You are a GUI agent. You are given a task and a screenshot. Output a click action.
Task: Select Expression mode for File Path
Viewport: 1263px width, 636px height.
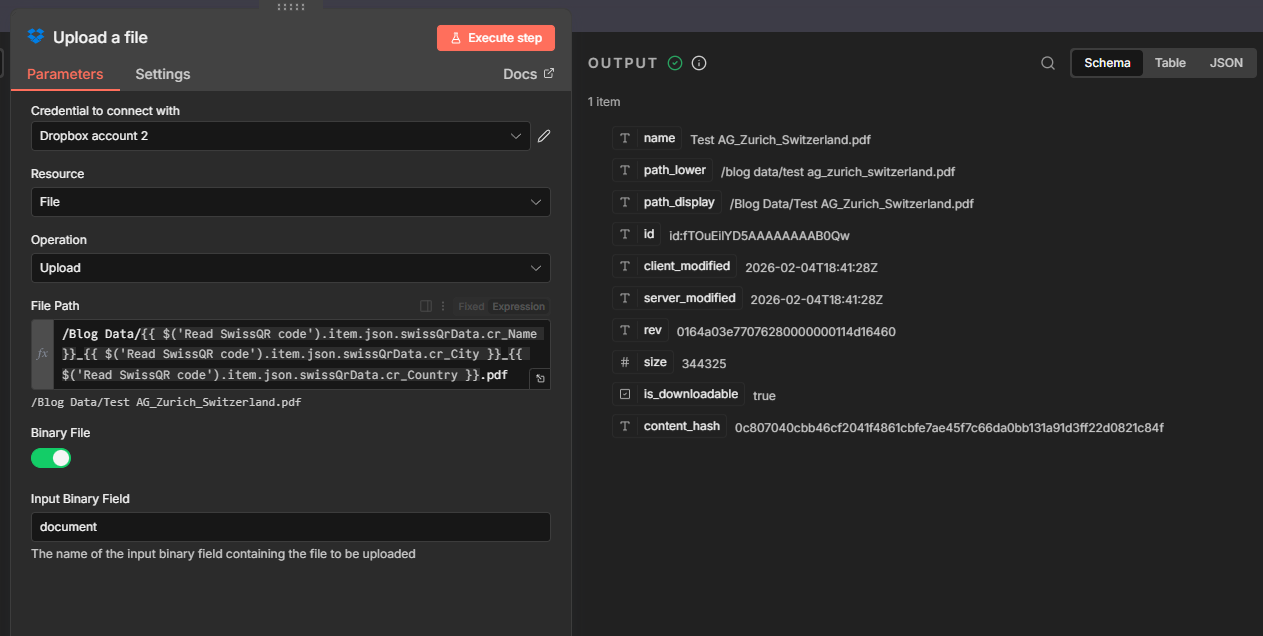tap(518, 306)
